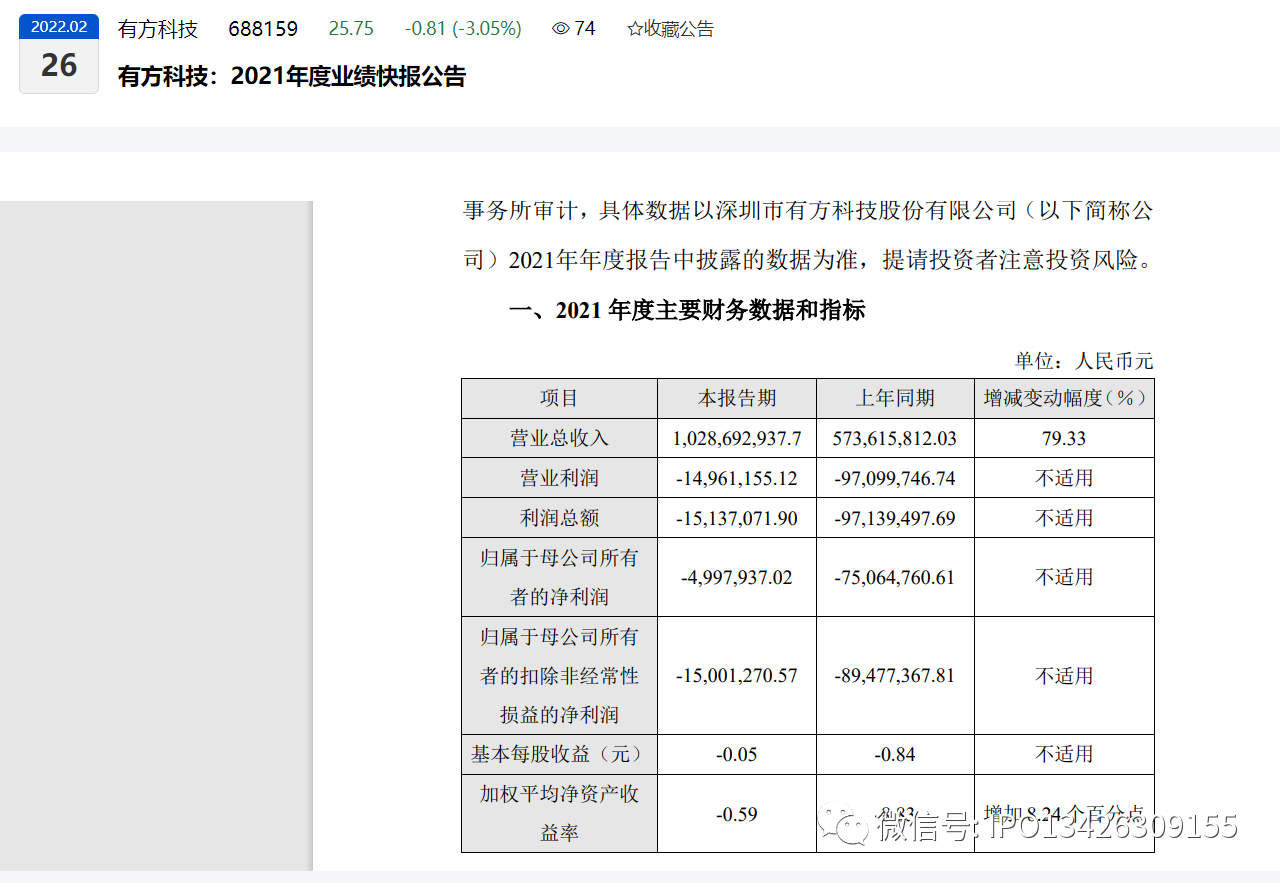Click the value -15,001,270.57

pos(737,676)
